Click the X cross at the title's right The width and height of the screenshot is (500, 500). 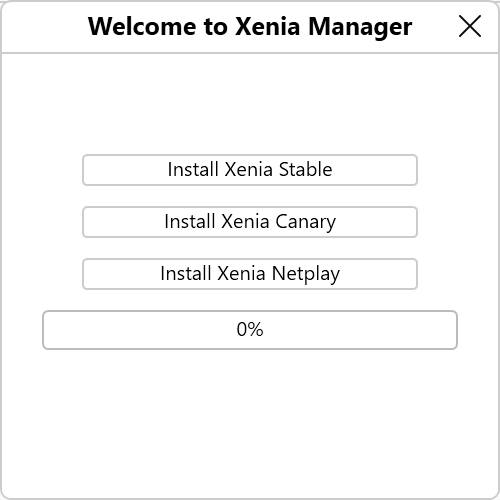tap(470, 26)
